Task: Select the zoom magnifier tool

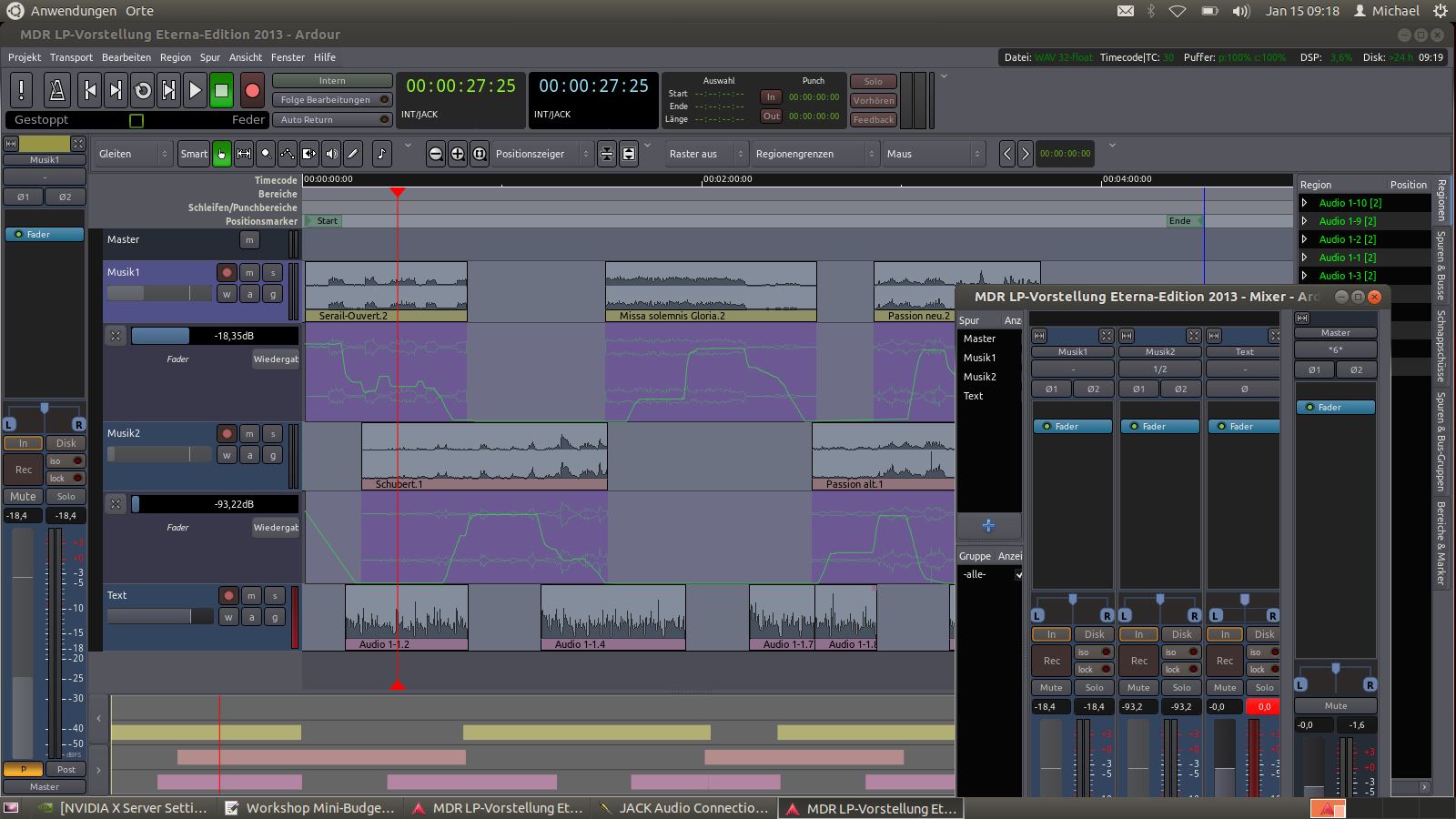Action: pos(266,154)
